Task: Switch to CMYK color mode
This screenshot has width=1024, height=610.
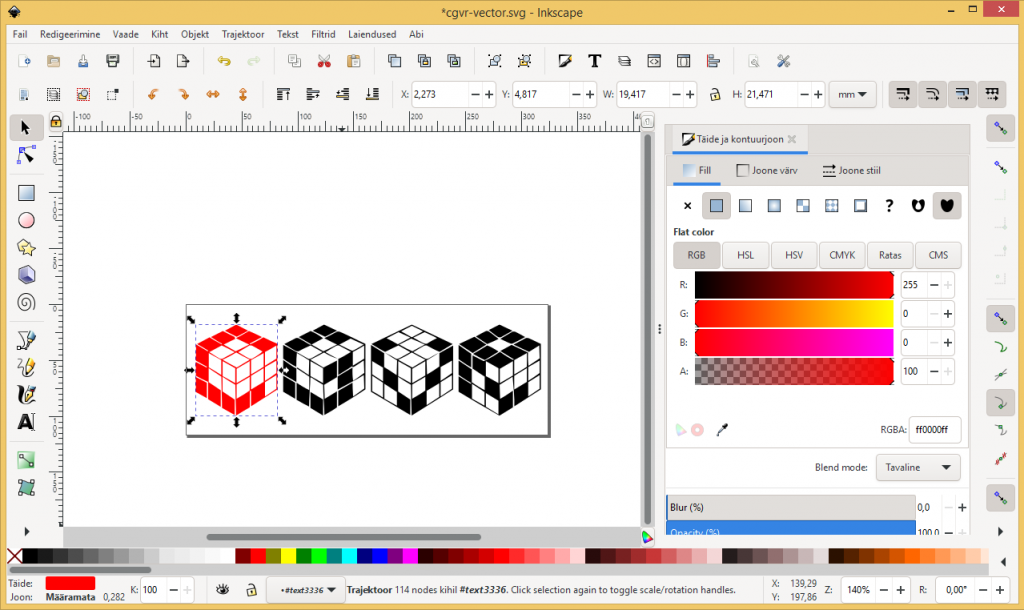Action: point(842,255)
